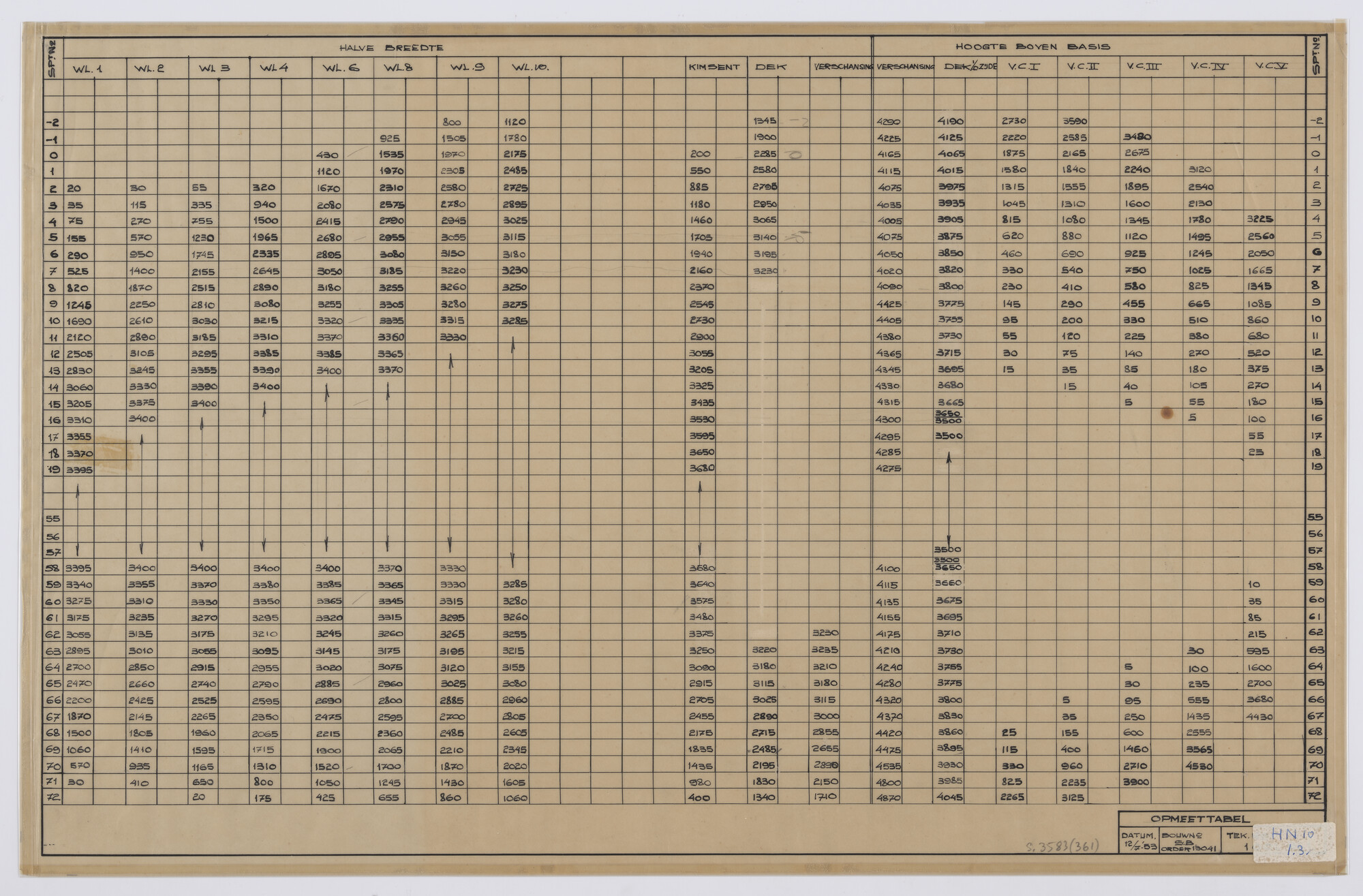Click the V.C.I column header

click(1024, 67)
